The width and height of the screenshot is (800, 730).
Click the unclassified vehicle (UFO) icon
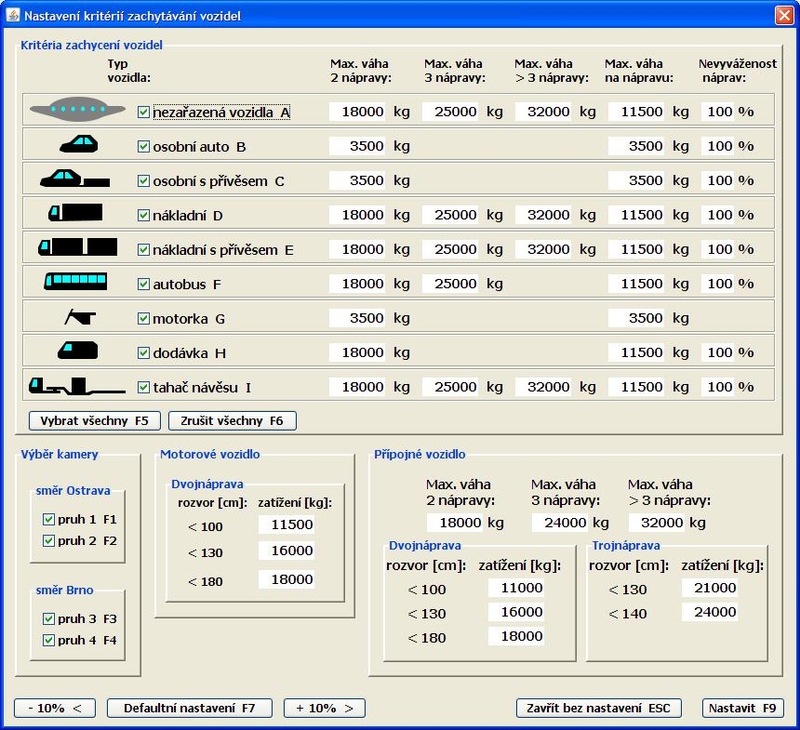click(x=75, y=110)
